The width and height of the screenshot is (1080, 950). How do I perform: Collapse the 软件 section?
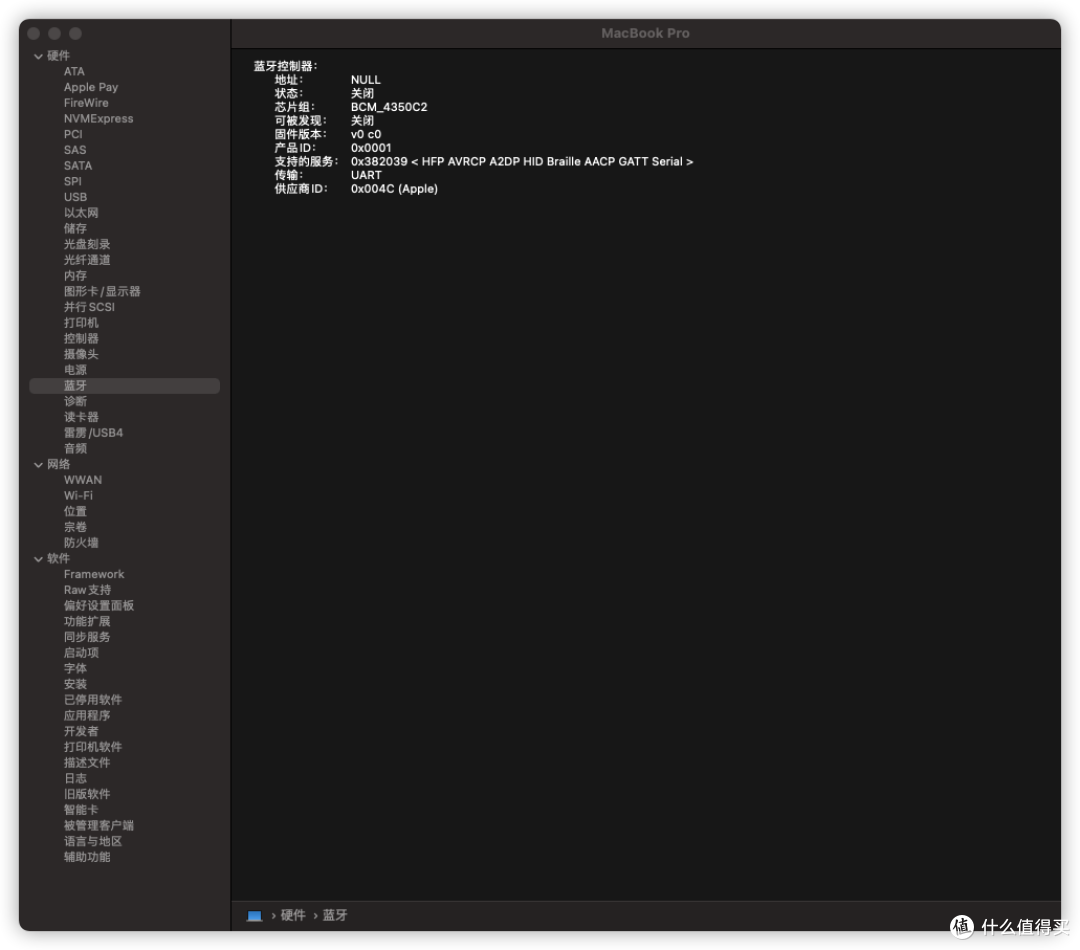tap(38, 558)
